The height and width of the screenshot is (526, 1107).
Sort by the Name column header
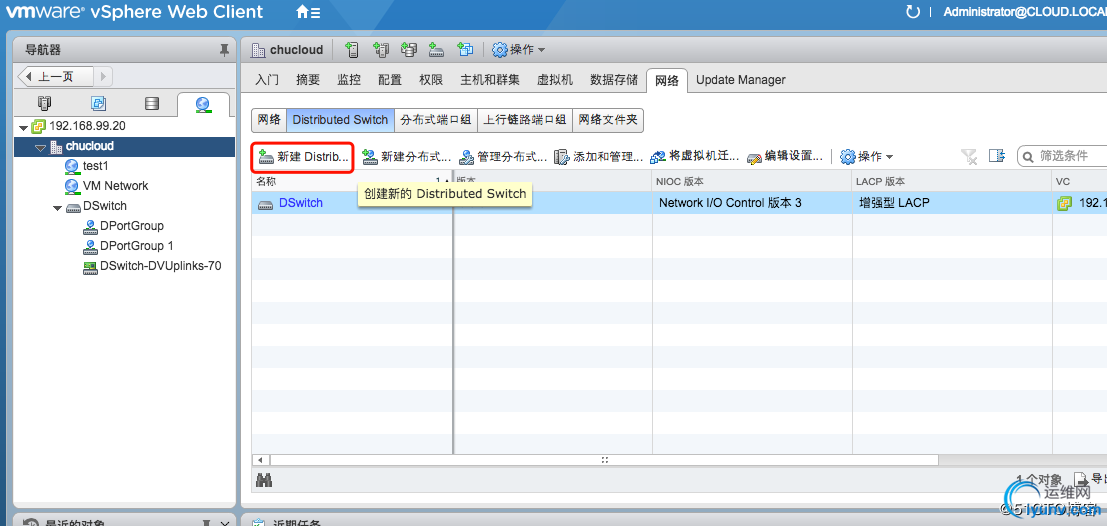352,181
